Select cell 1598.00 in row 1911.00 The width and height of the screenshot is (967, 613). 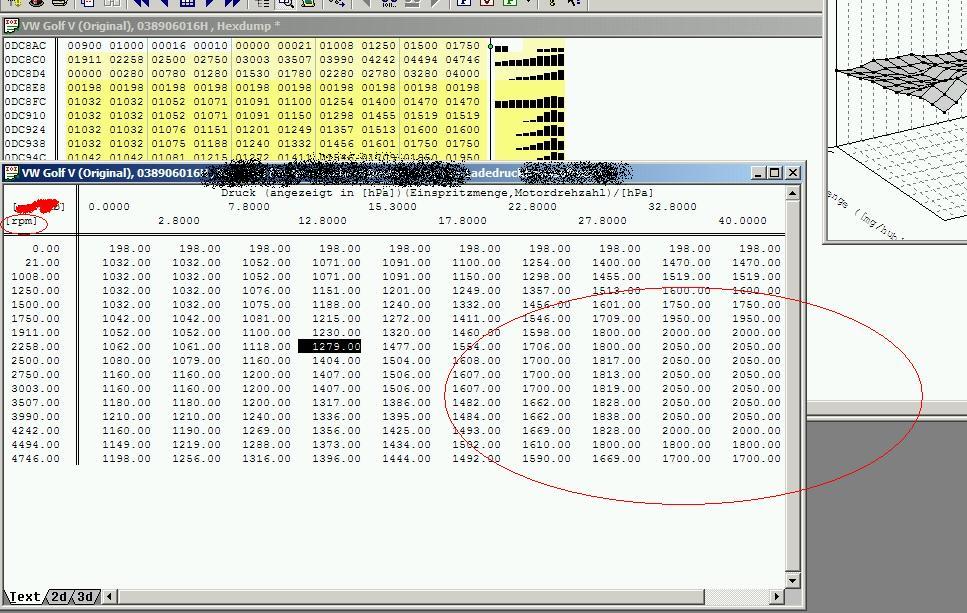pyautogui.click(x=546, y=332)
